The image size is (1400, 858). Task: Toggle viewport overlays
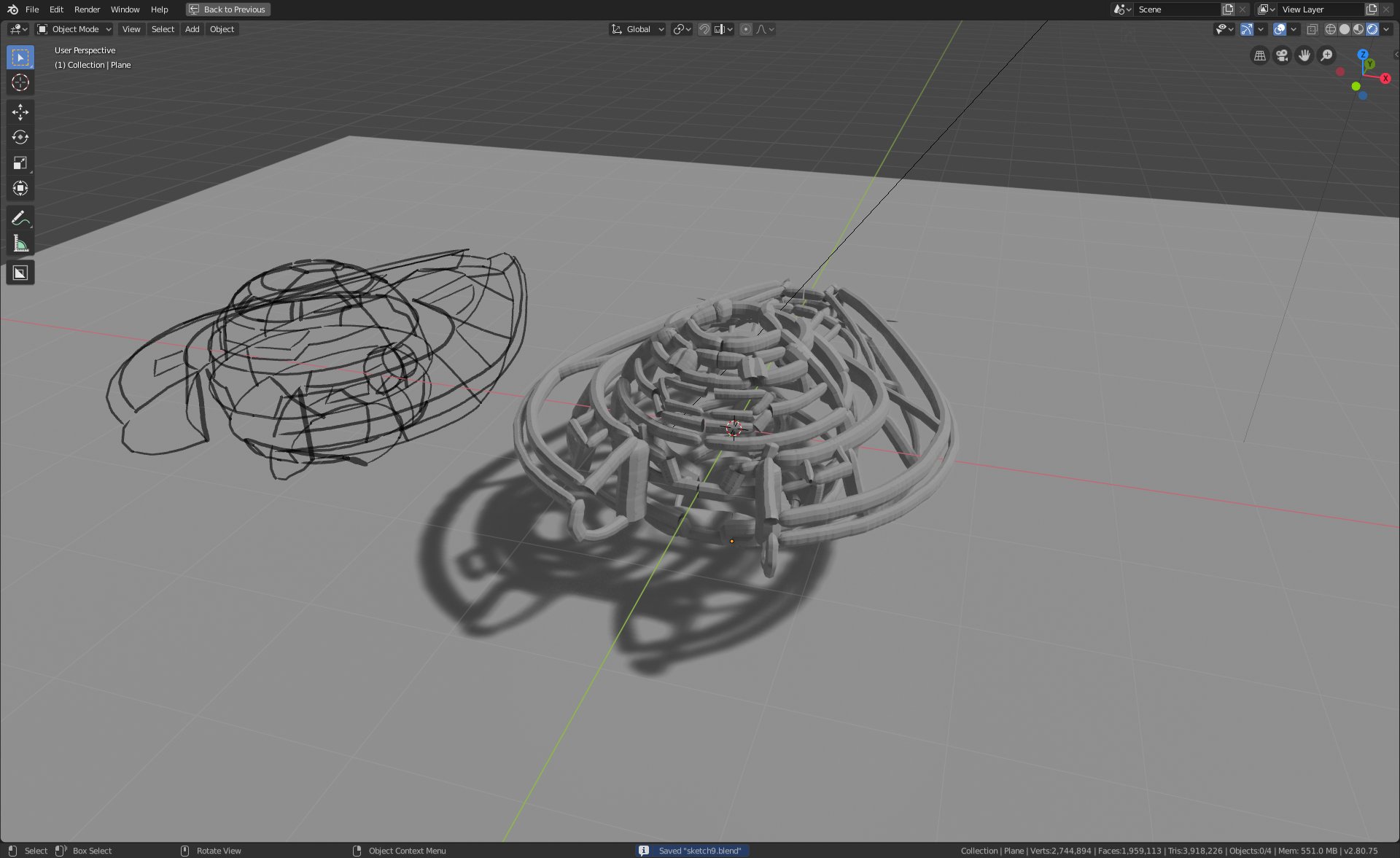tap(1280, 29)
